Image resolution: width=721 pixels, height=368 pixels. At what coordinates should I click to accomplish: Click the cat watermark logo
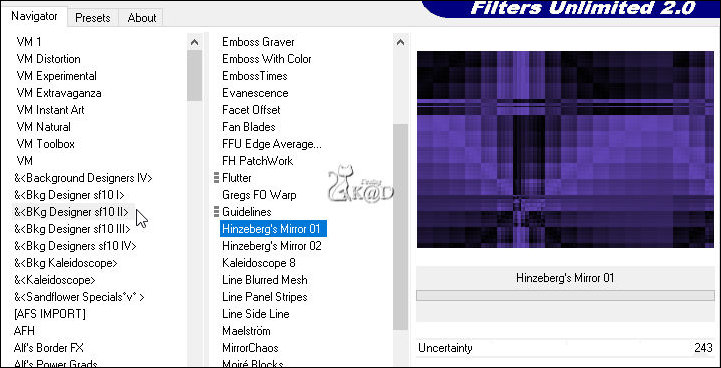tap(361, 183)
